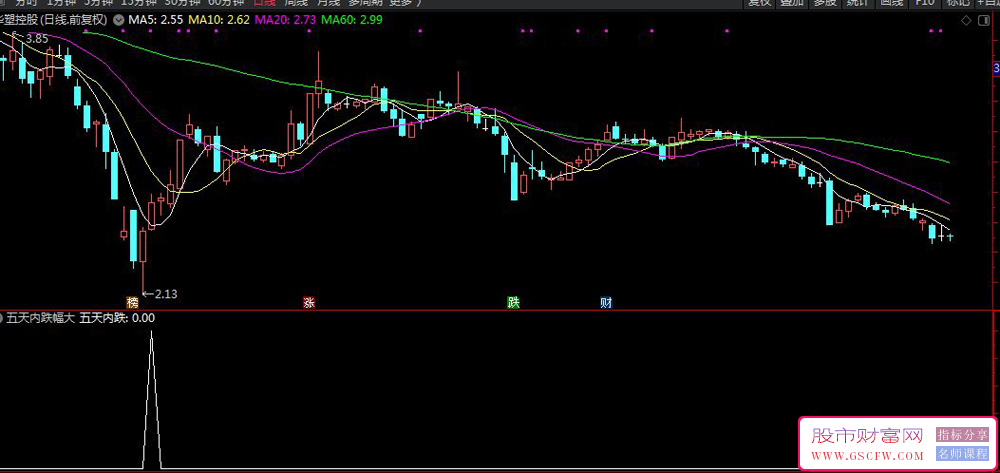This screenshot has width=1000, height=473.
Task: Click the 五天内跌: 0.00 indicator value
Action: [117, 318]
